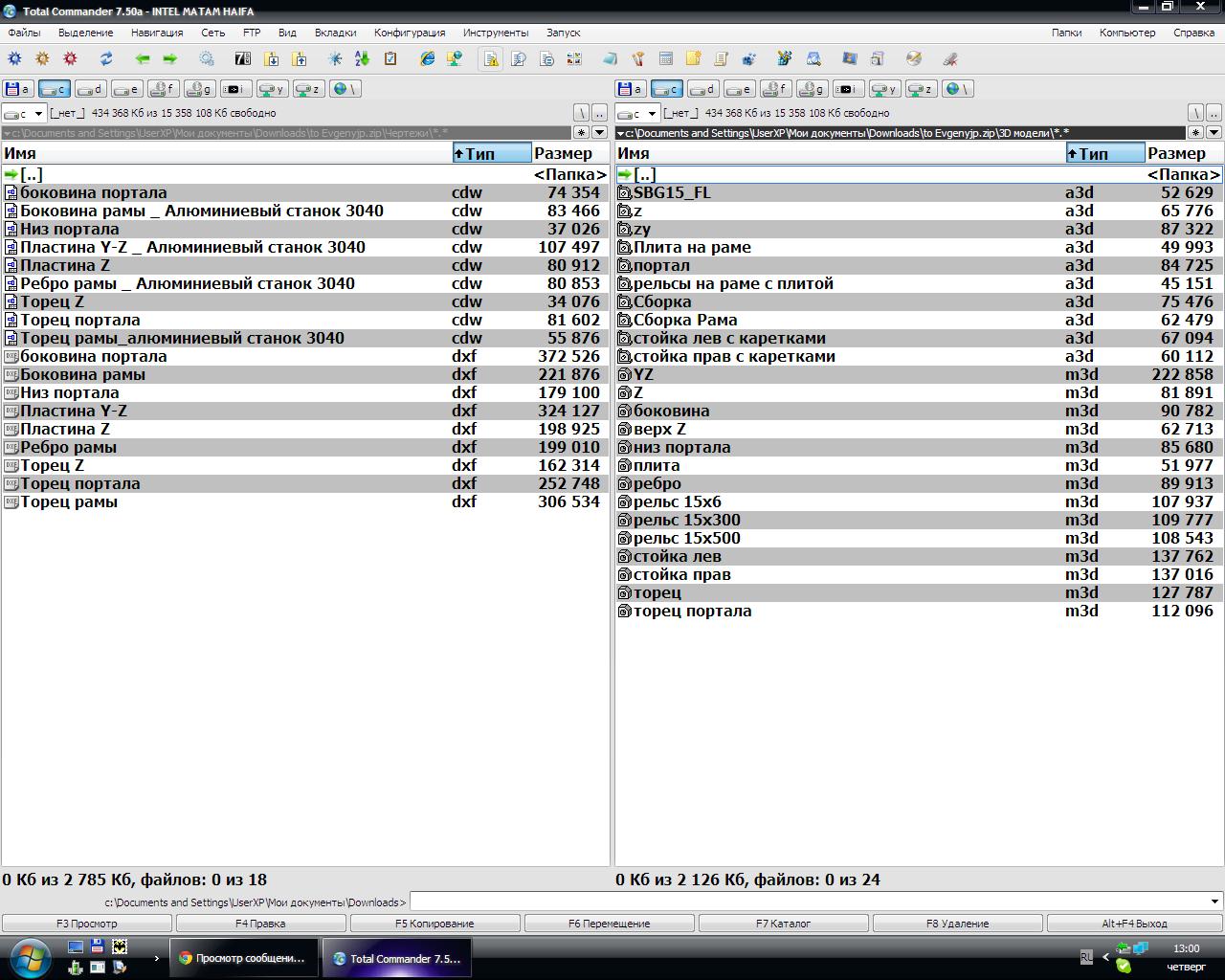Open the Конфигурация menu
The image size is (1225, 980).
point(410,33)
